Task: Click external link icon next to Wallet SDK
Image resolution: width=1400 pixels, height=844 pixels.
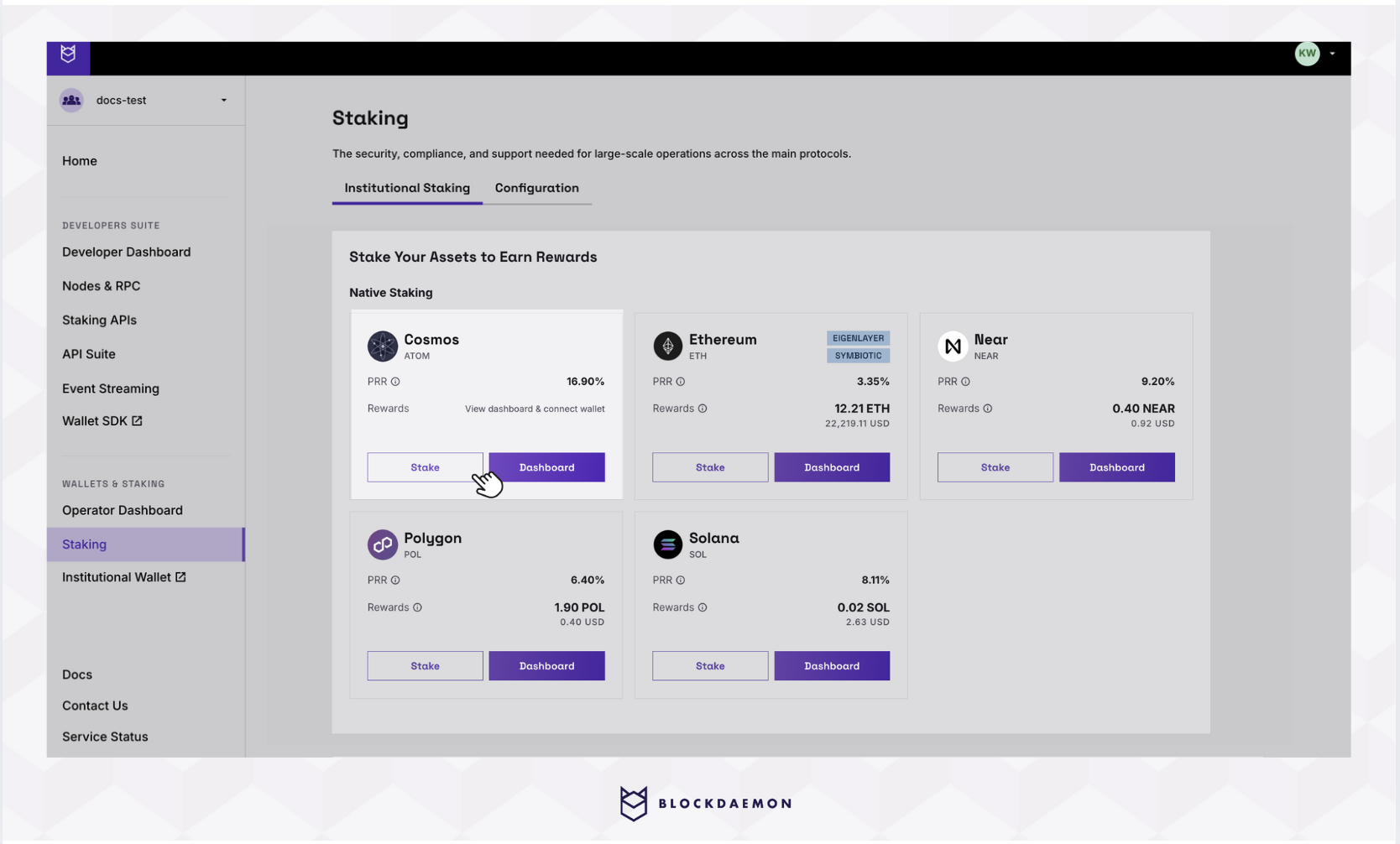Action: click(x=137, y=421)
